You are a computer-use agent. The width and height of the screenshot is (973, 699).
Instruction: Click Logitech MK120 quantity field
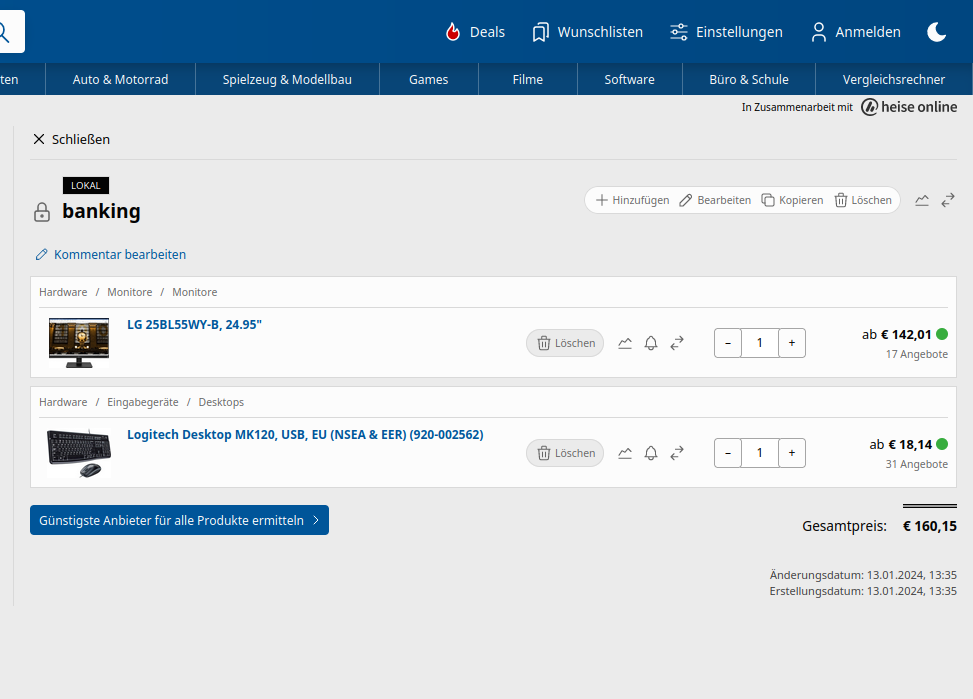tap(760, 453)
